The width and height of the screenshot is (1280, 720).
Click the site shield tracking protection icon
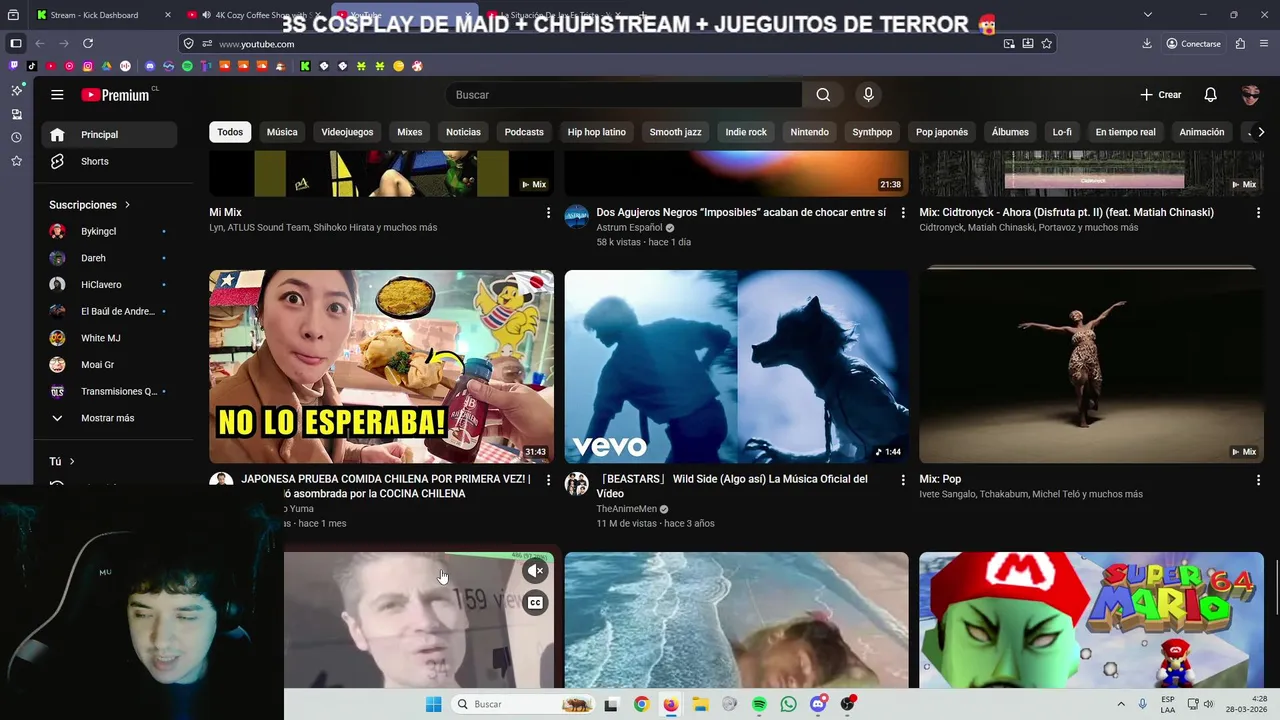click(x=188, y=44)
